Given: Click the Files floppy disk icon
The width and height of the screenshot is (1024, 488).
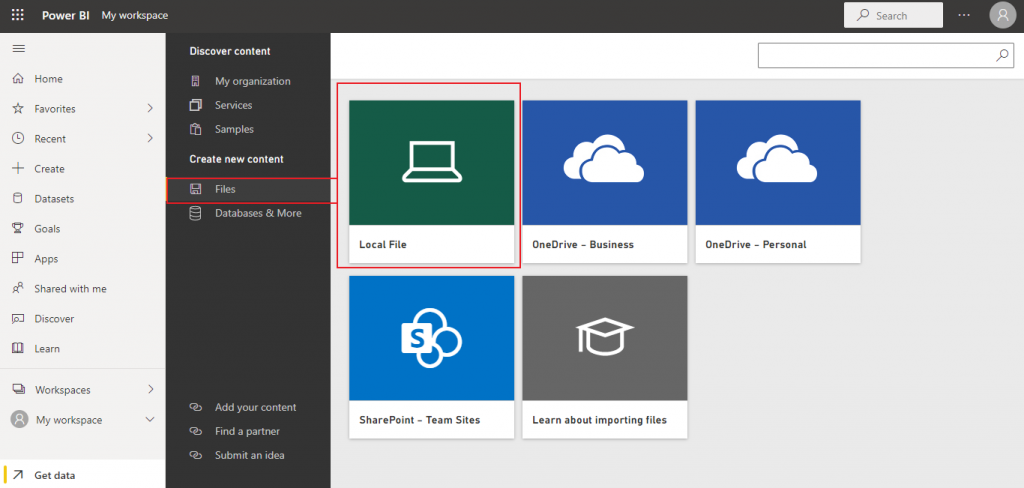Looking at the screenshot, I should [195, 189].
